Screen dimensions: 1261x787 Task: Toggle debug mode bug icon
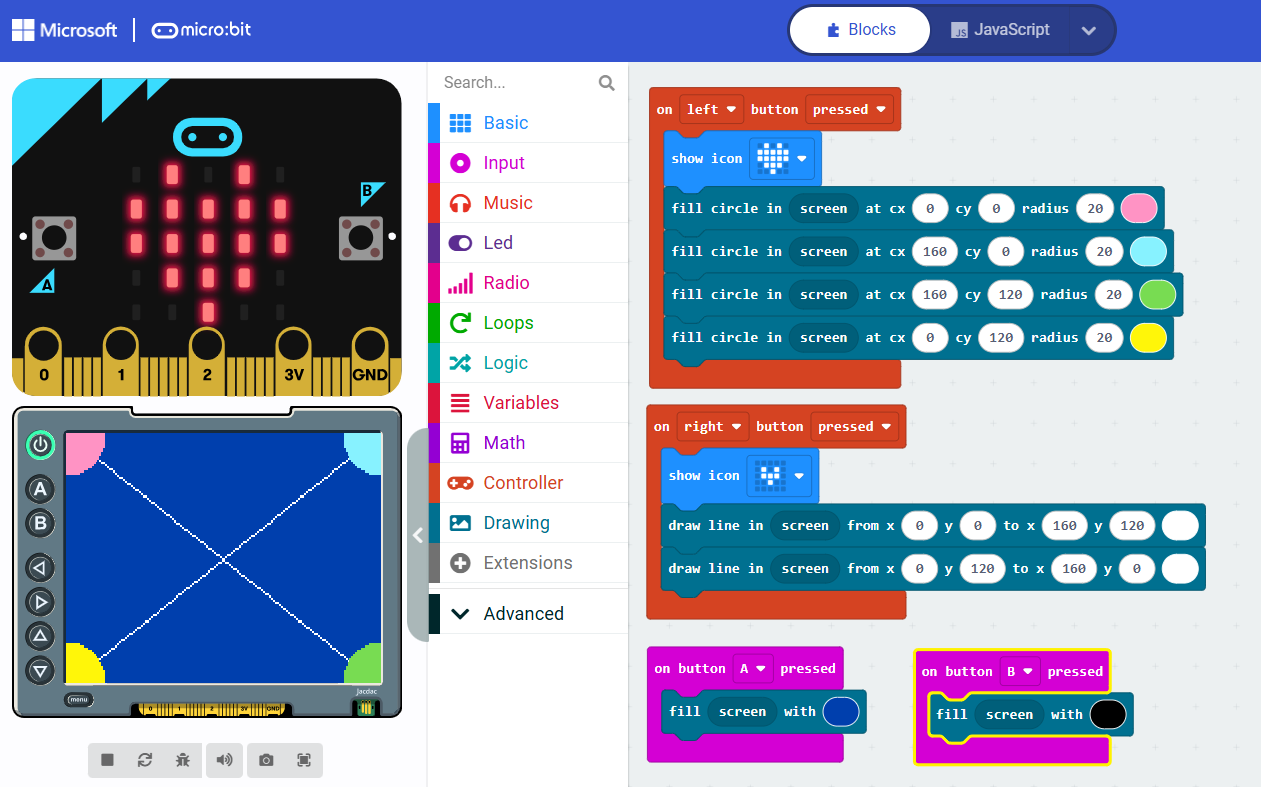coord(182,760)
